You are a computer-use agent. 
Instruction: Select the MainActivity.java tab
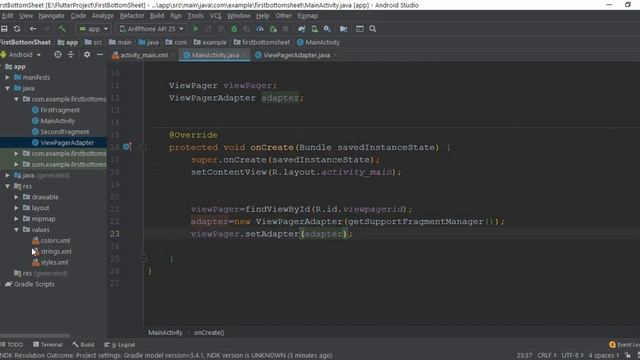pyautogui.click(x=215, y=55)
